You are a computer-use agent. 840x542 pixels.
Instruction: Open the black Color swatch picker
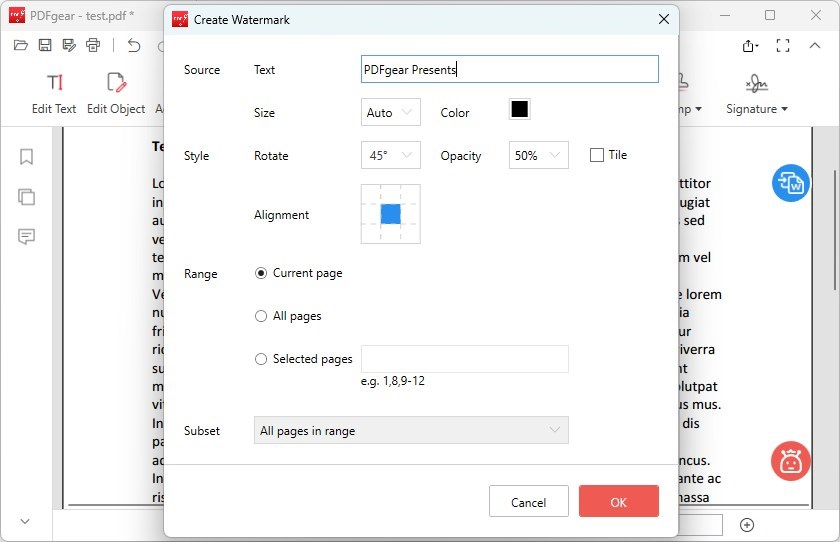tap(519, 110)
